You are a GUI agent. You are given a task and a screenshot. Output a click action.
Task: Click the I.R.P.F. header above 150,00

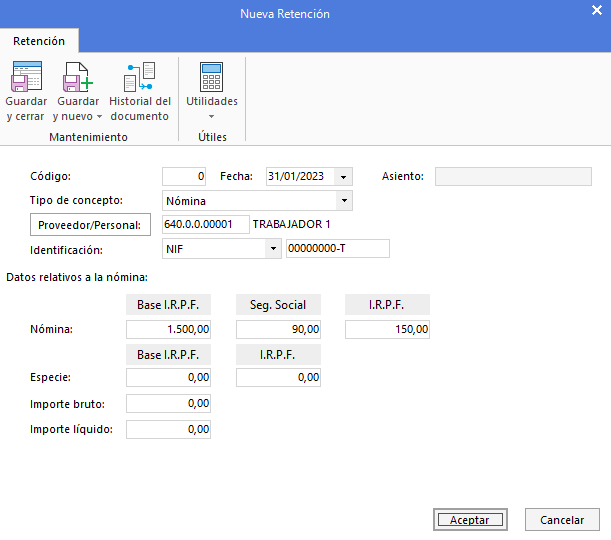tap(387, 305)
